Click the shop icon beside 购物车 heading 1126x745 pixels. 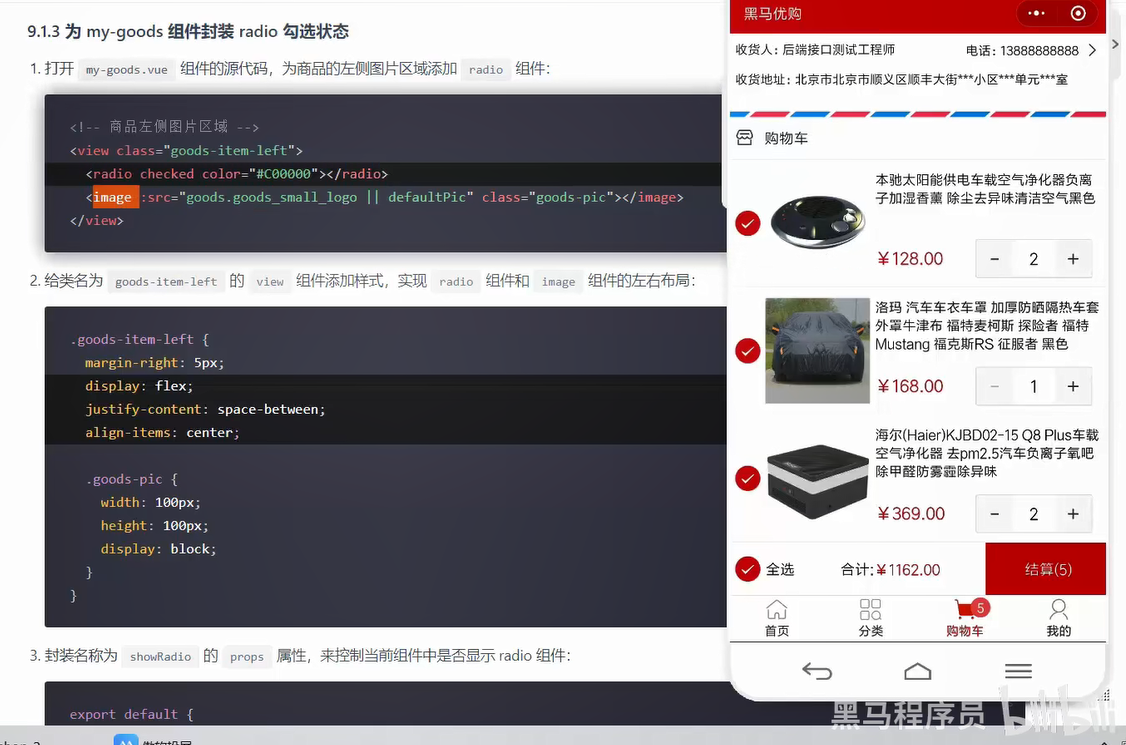(745, 137)
